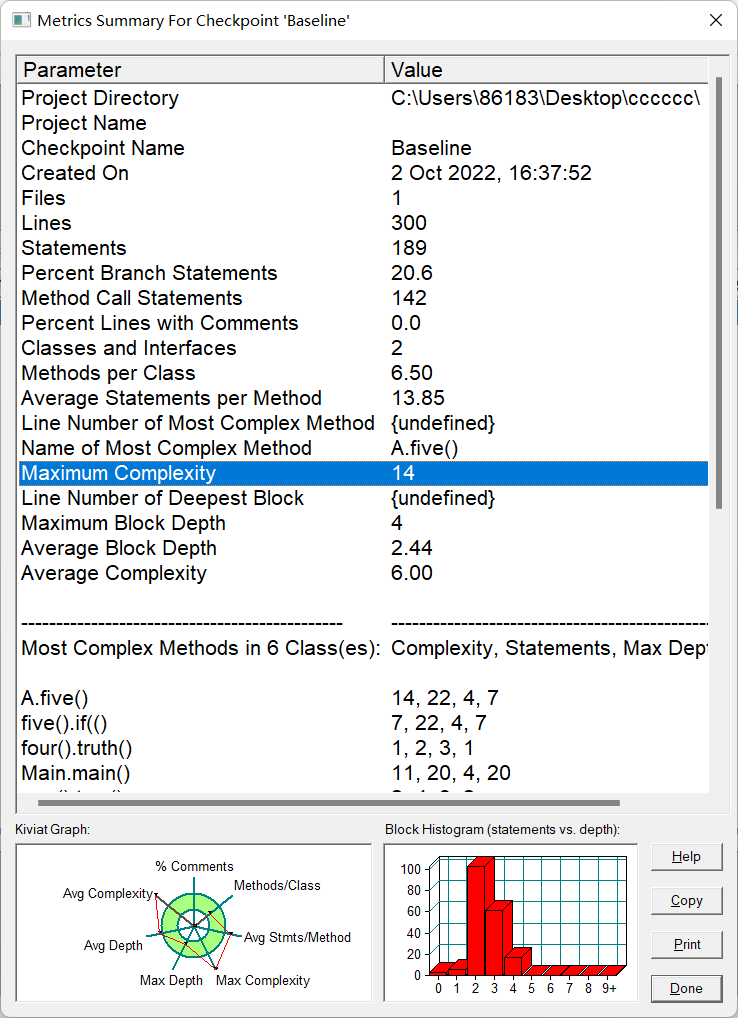Select the five().if(() method row
This screenshot has width=738, height=1018.
[363, 723]
